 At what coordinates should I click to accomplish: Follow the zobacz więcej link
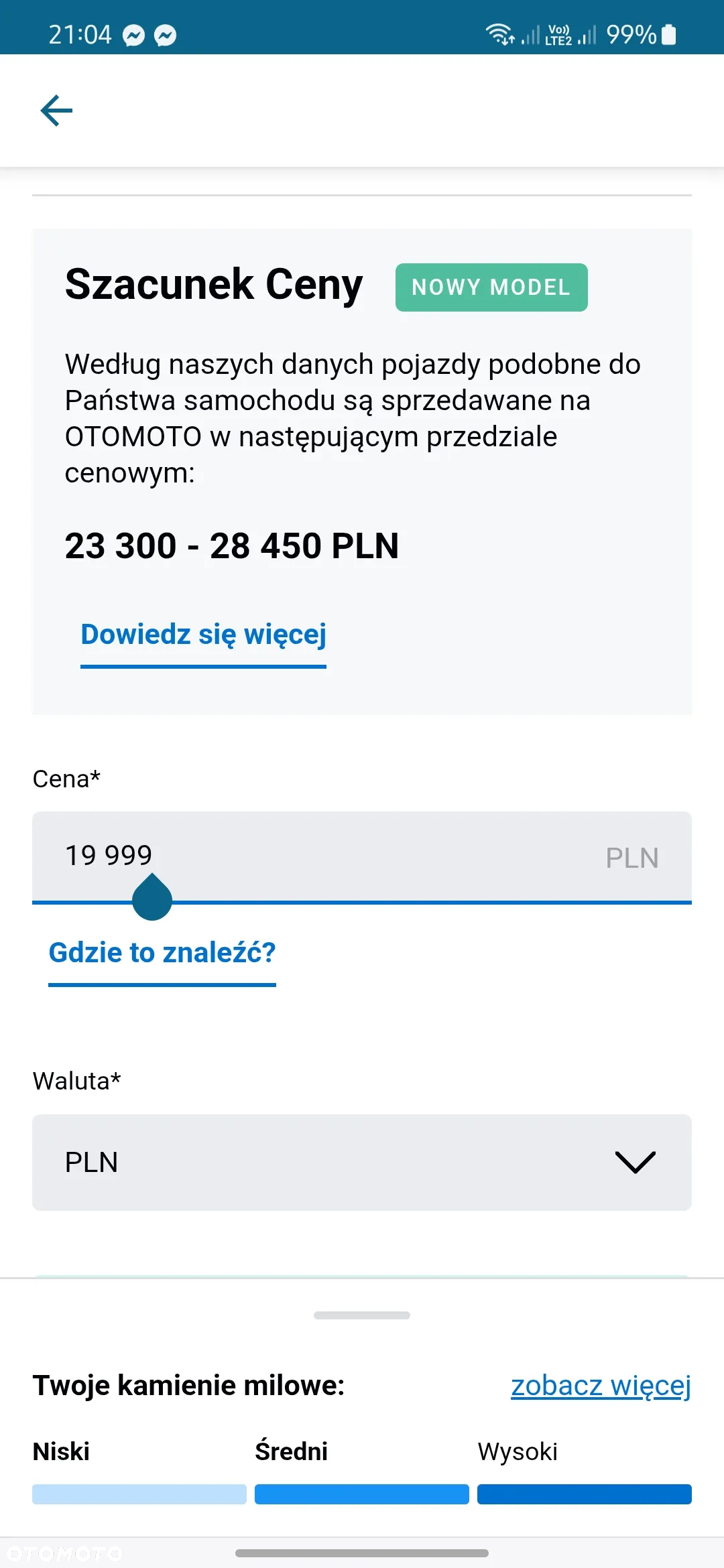[x=601, y=1386]
